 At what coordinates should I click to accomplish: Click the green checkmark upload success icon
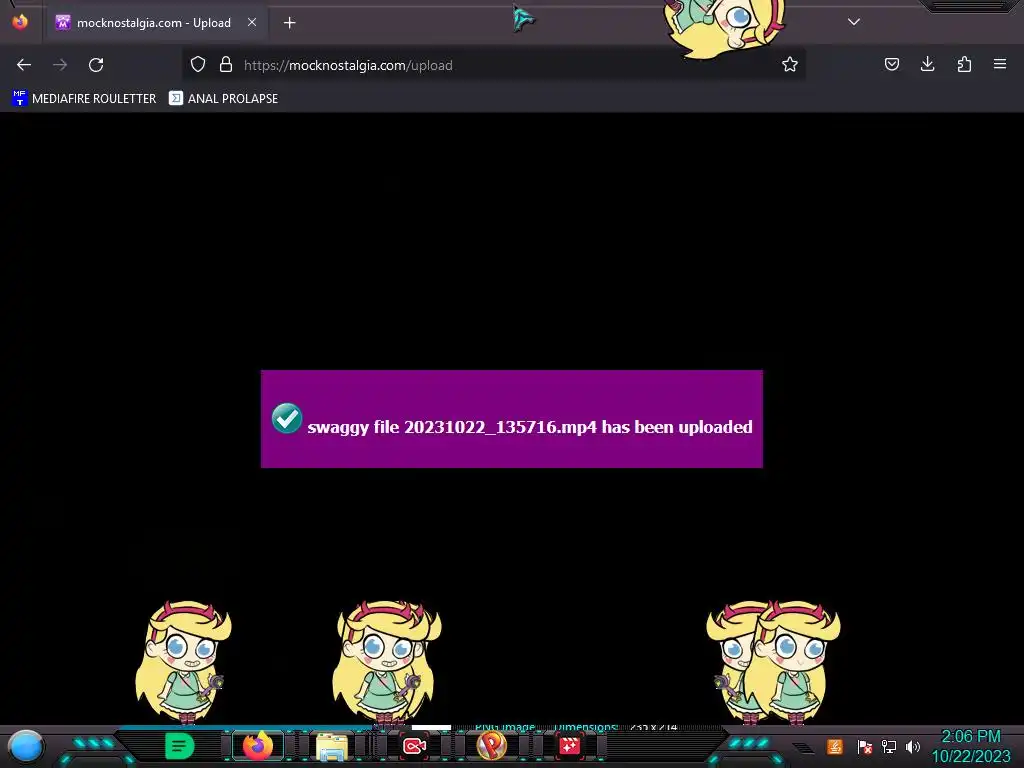point(287,419)
